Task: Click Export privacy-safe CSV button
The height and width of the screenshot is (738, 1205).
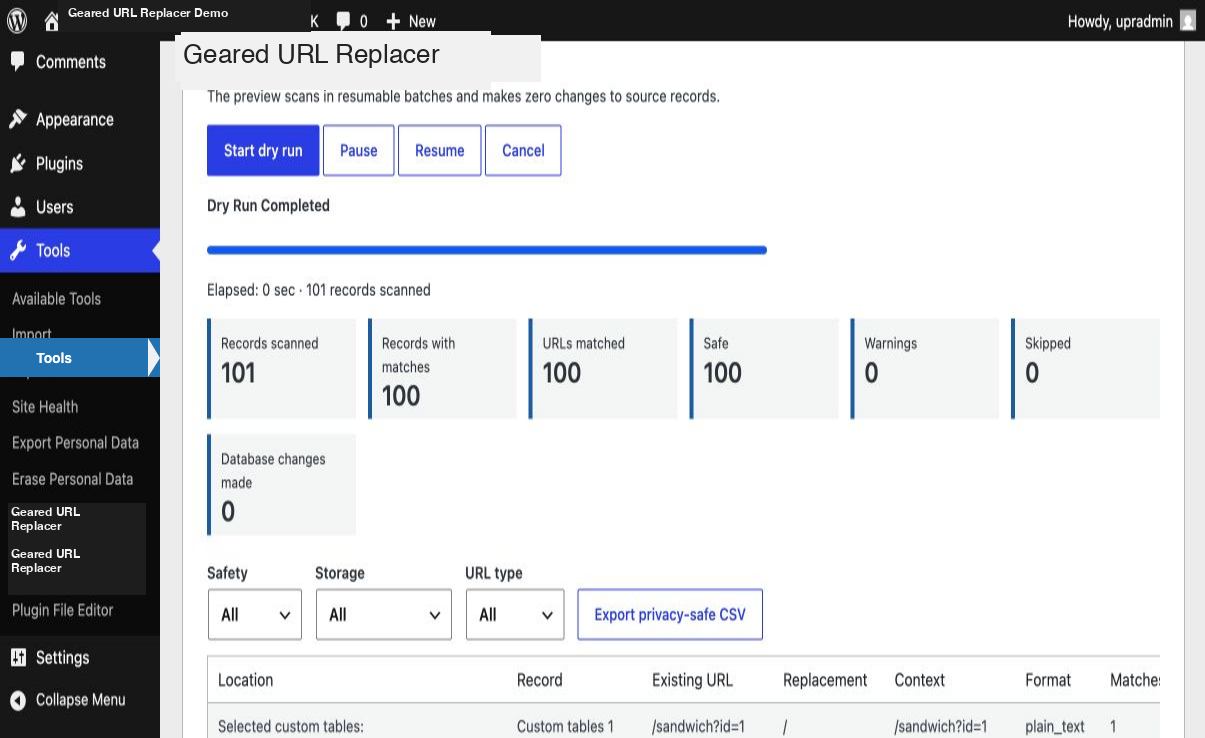Action: (670, 614)
